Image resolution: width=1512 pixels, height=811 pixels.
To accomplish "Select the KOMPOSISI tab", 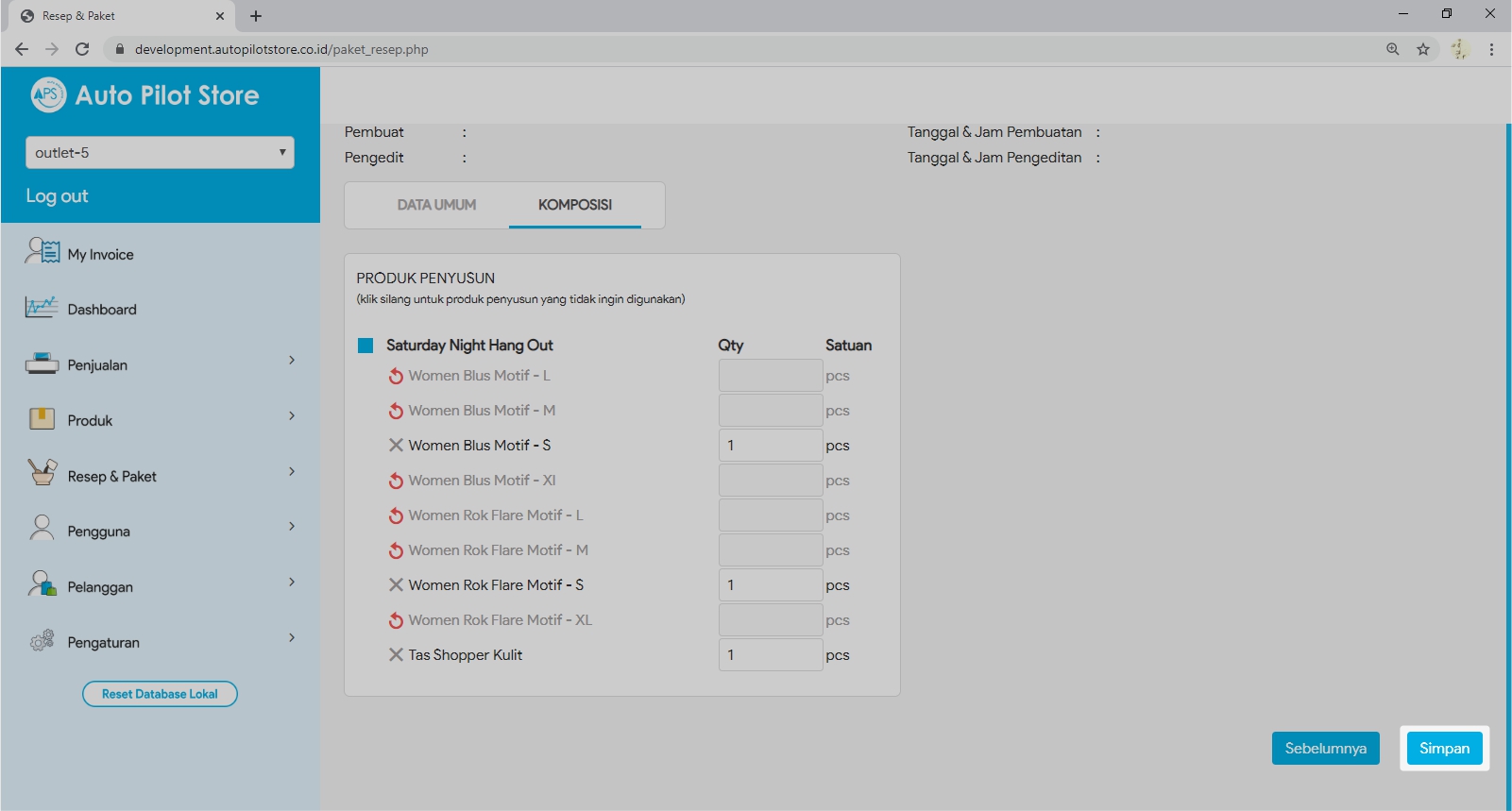I will [x=574, y=205].
